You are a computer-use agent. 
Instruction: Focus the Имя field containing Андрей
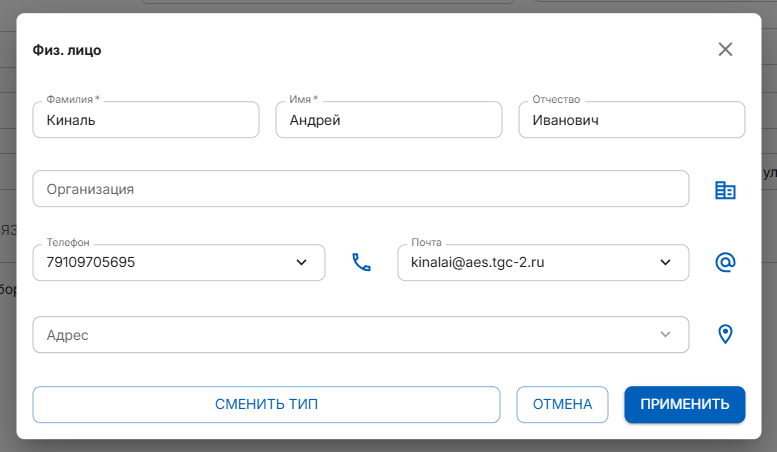pyautogui.click(x=388, y=120)
